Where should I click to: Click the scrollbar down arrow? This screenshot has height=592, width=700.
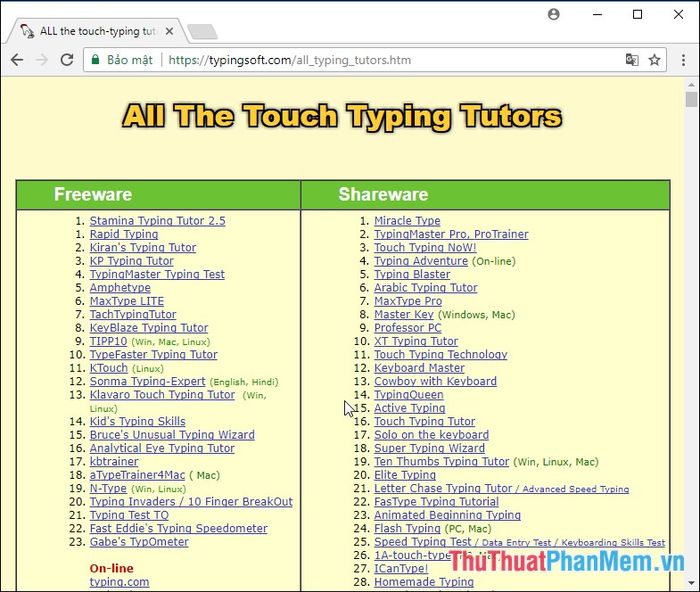pyautogui.click(x=692, y=583)
